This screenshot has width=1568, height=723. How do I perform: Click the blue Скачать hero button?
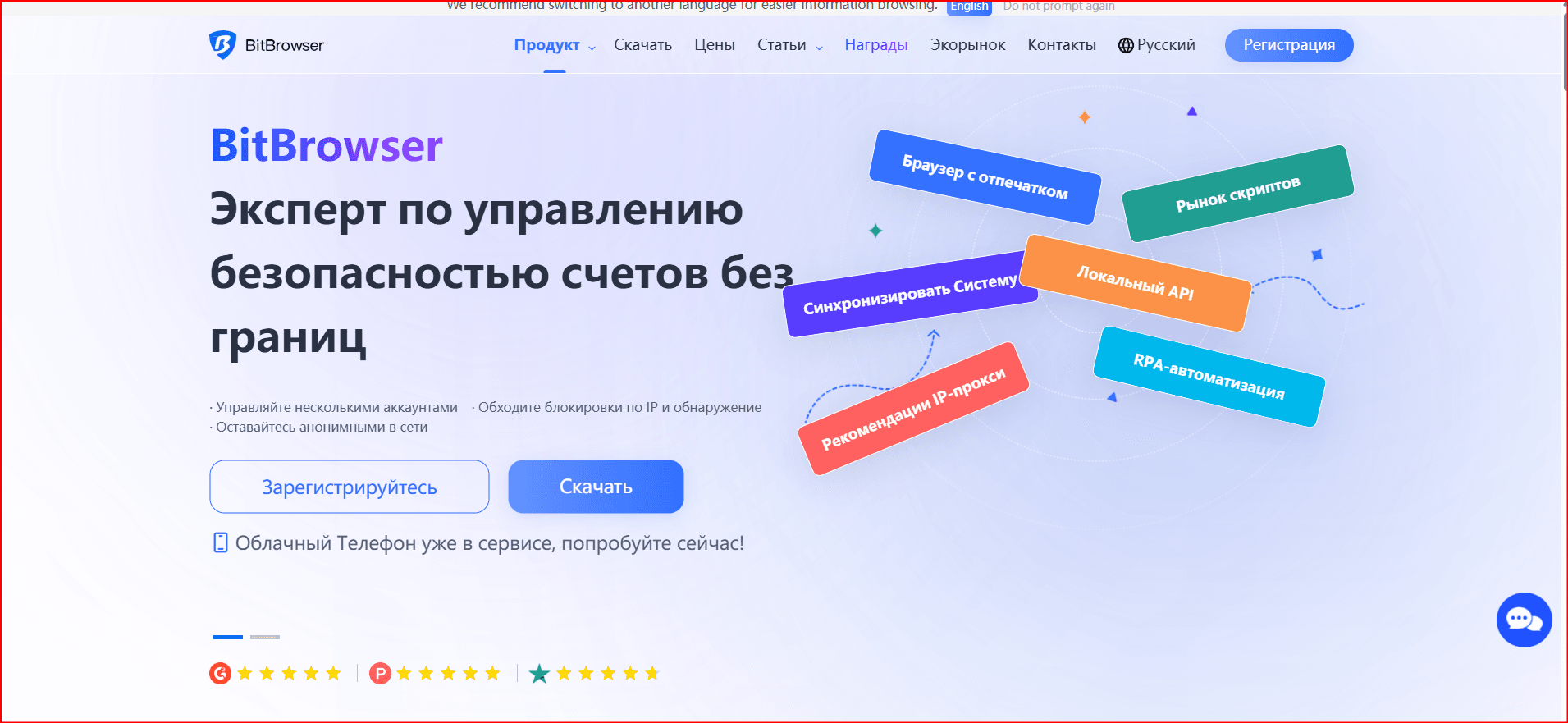click(596, 487)
